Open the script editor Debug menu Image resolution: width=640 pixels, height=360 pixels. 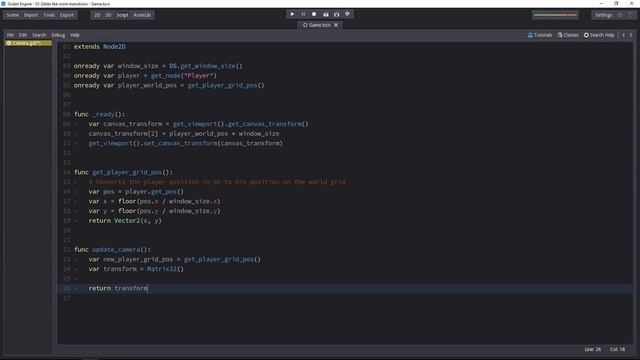pos(58,35)
